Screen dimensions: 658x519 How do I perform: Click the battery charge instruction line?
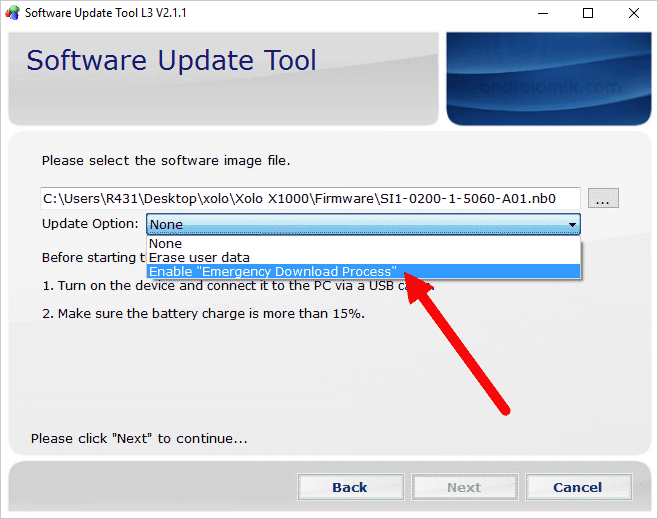(x=203, y=313)
